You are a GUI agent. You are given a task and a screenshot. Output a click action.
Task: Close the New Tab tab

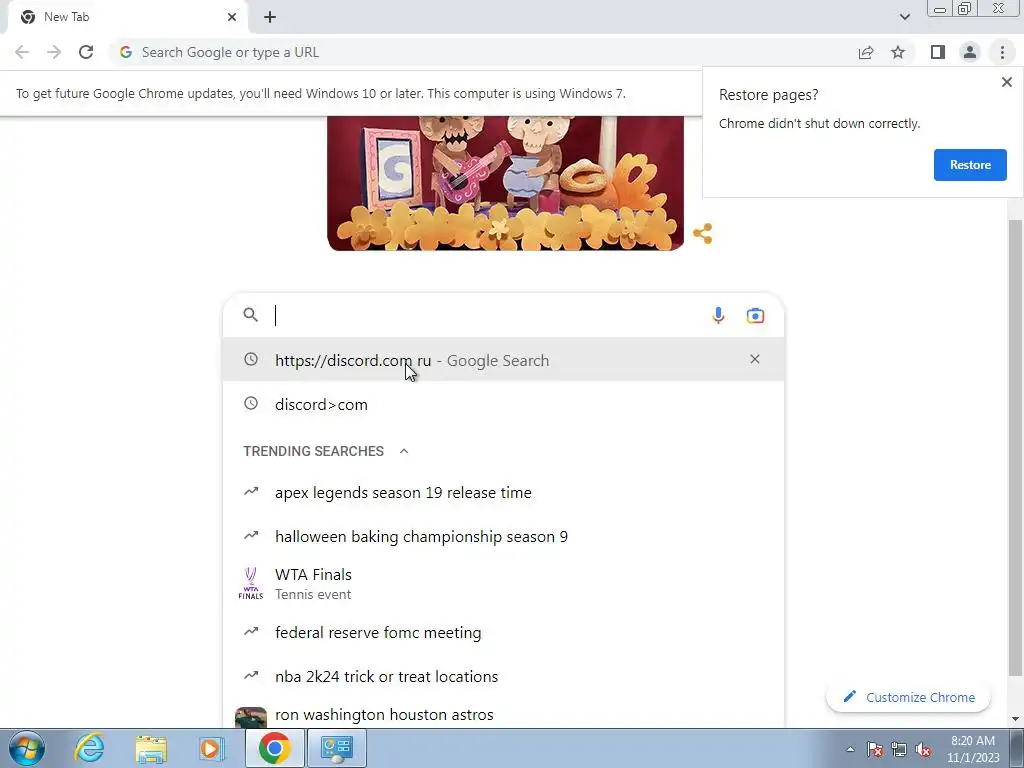tap(232, 17)
